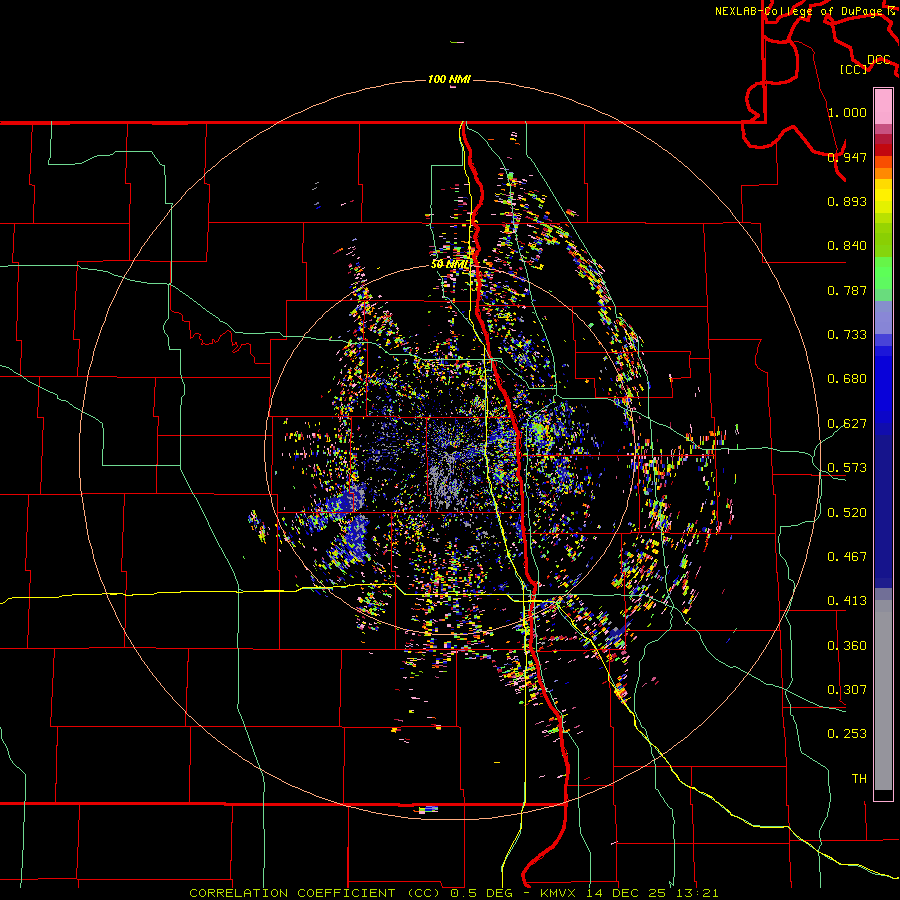Select the 0.413 legend value
Screen dimensions: 900x900
tap(847, 601)
